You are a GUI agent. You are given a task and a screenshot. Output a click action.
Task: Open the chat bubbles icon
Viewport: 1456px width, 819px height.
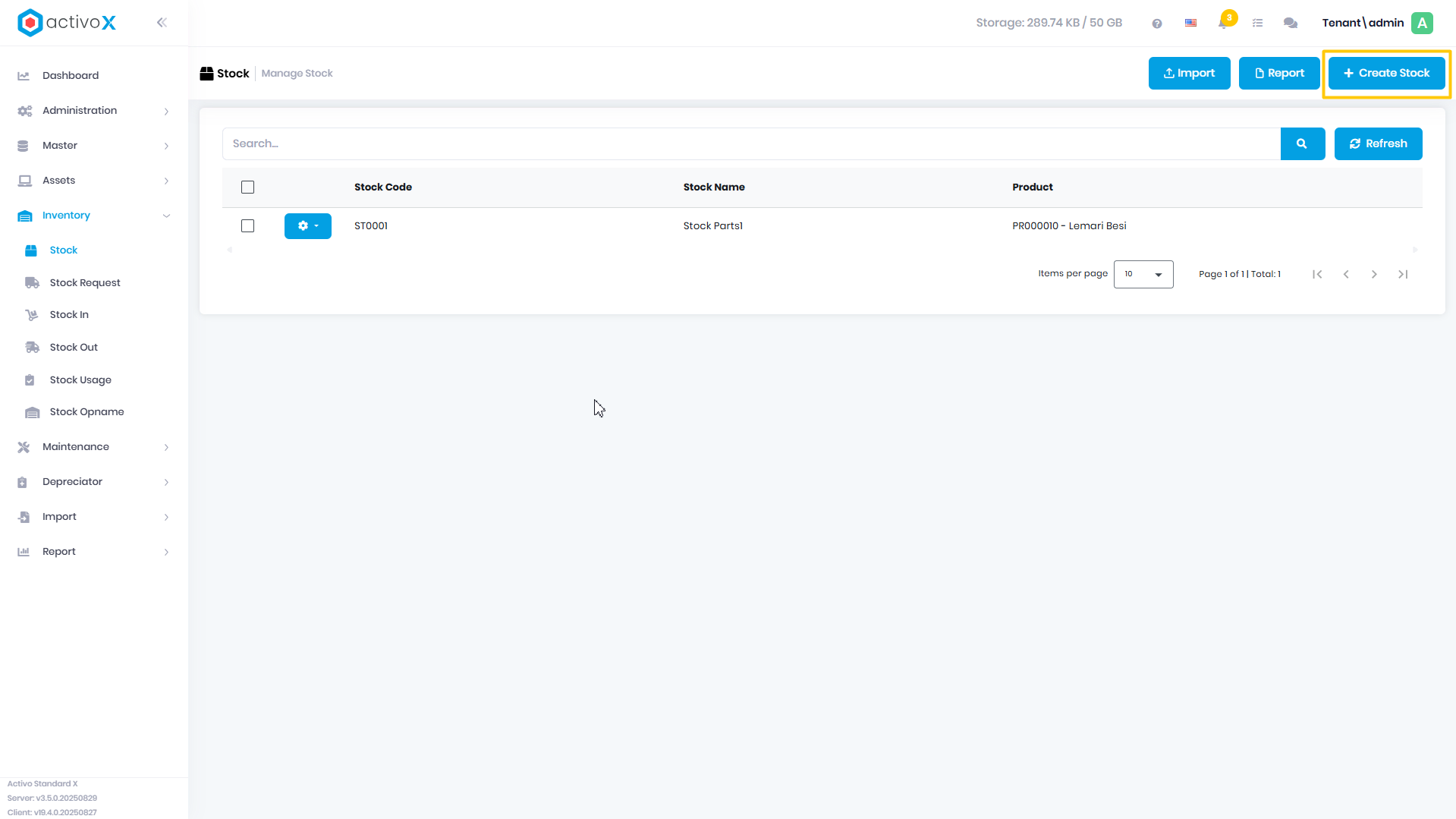(x=1291, y=24)
